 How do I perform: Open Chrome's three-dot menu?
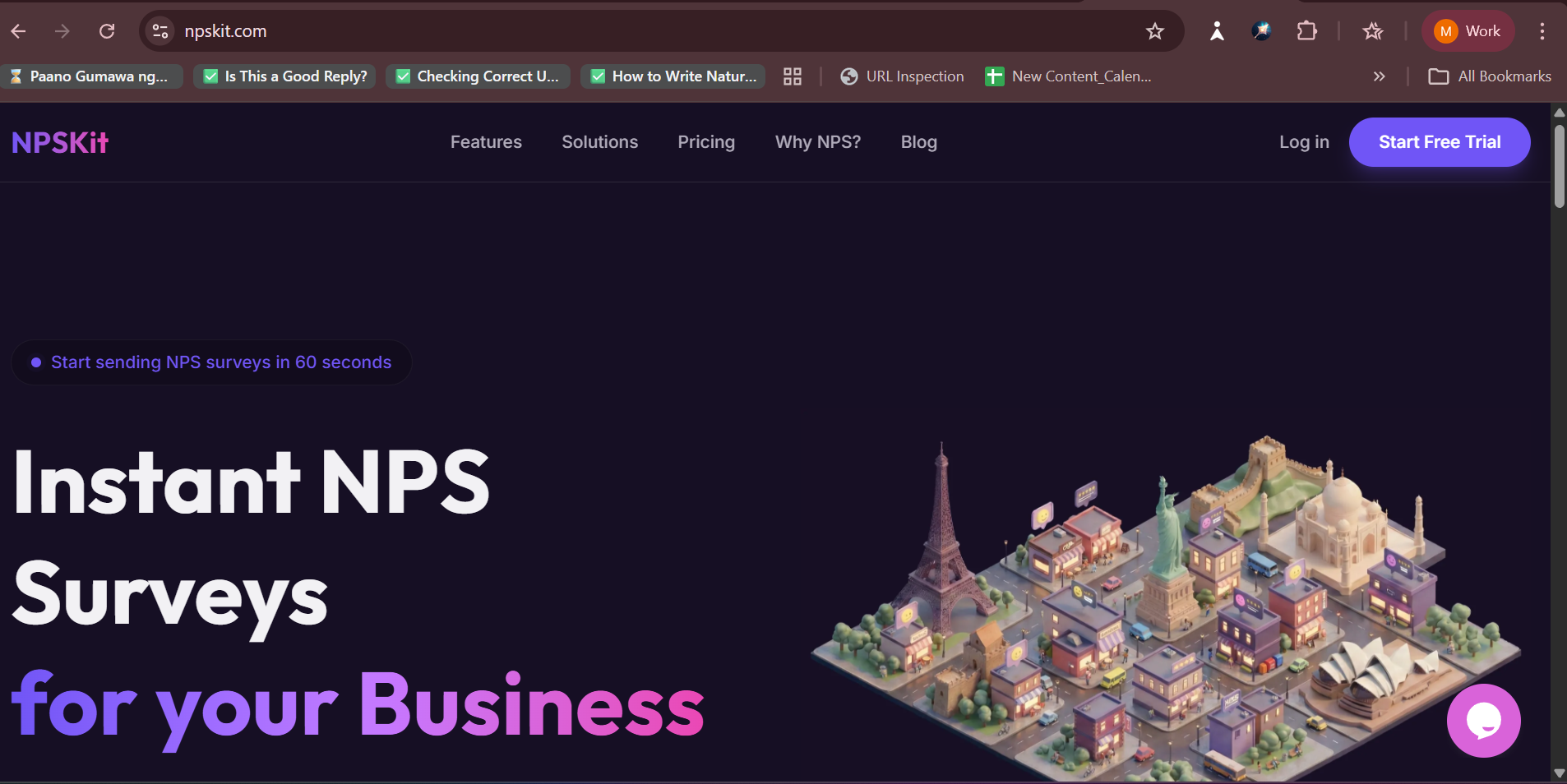(1542, 31)
